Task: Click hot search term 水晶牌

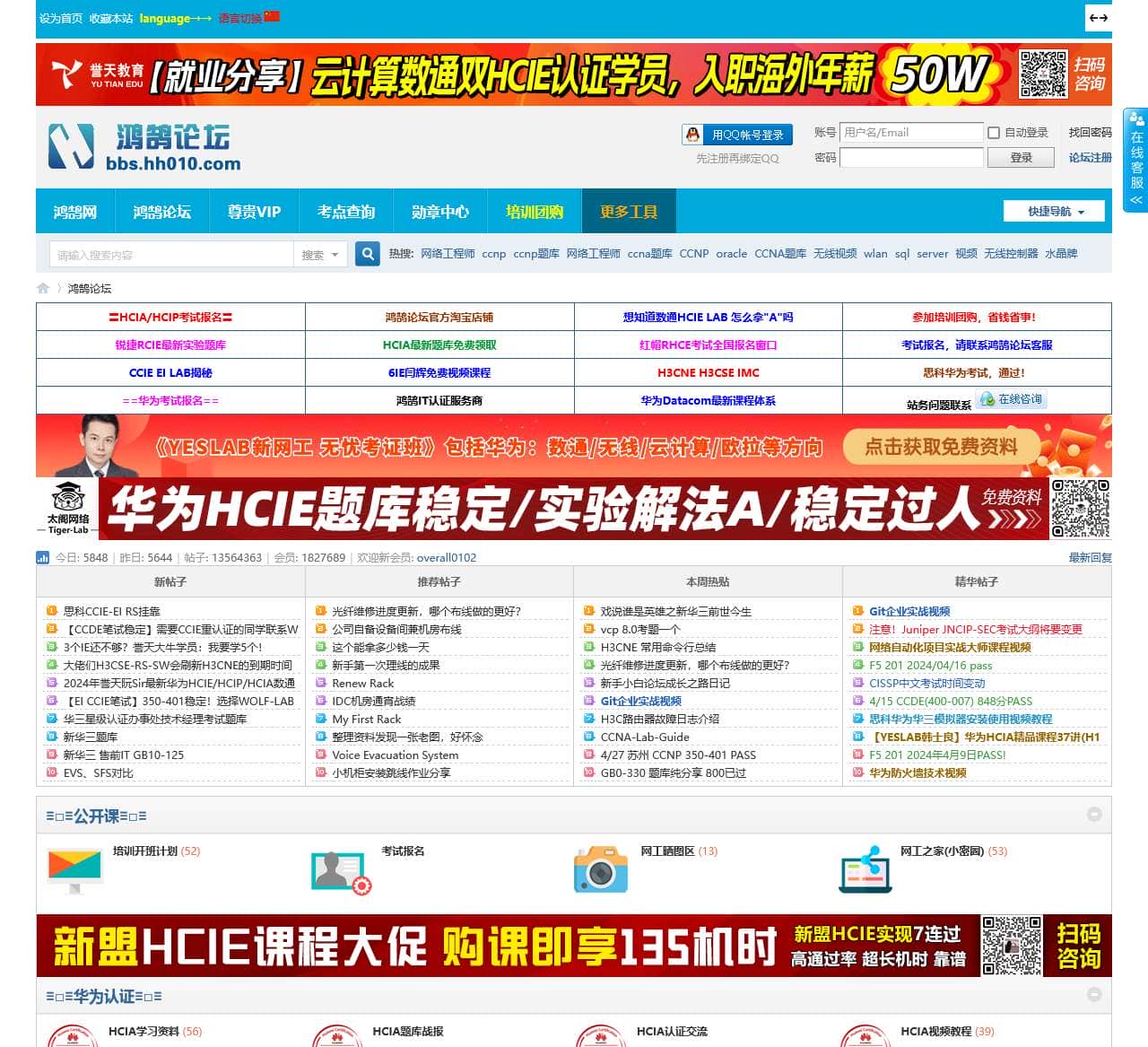Action: (x=1061, y=254)
